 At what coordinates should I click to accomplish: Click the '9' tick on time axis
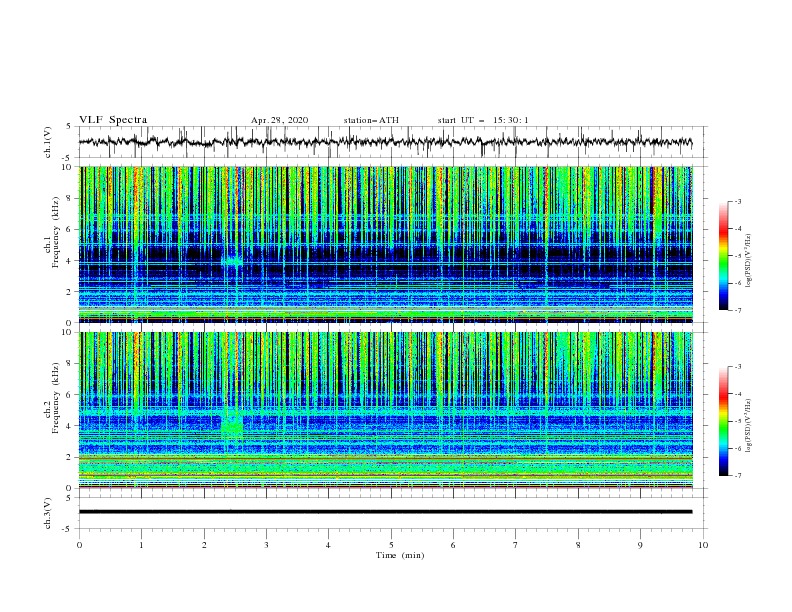pos(640,545)
